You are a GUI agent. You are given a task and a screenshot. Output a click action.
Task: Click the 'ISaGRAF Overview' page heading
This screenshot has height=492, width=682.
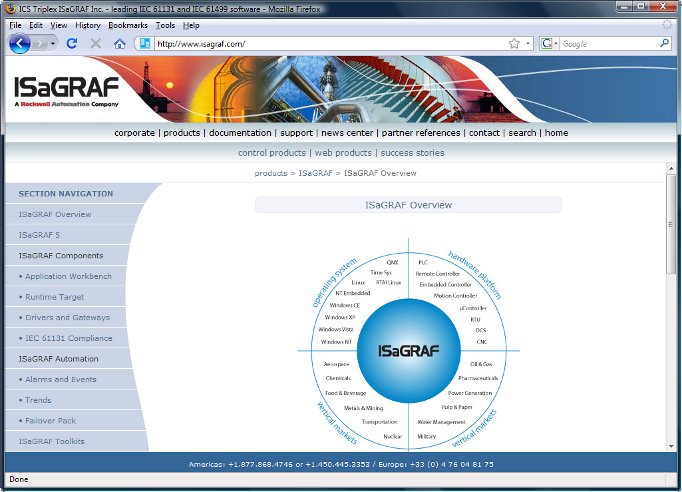(x=408, y=205)
